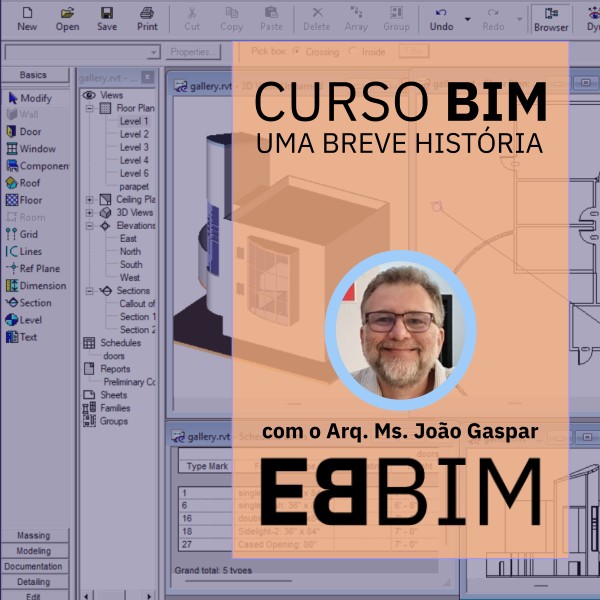Open the Modeling design bar tab
This screenshot has height=600, width=600.
pos(33,551)
